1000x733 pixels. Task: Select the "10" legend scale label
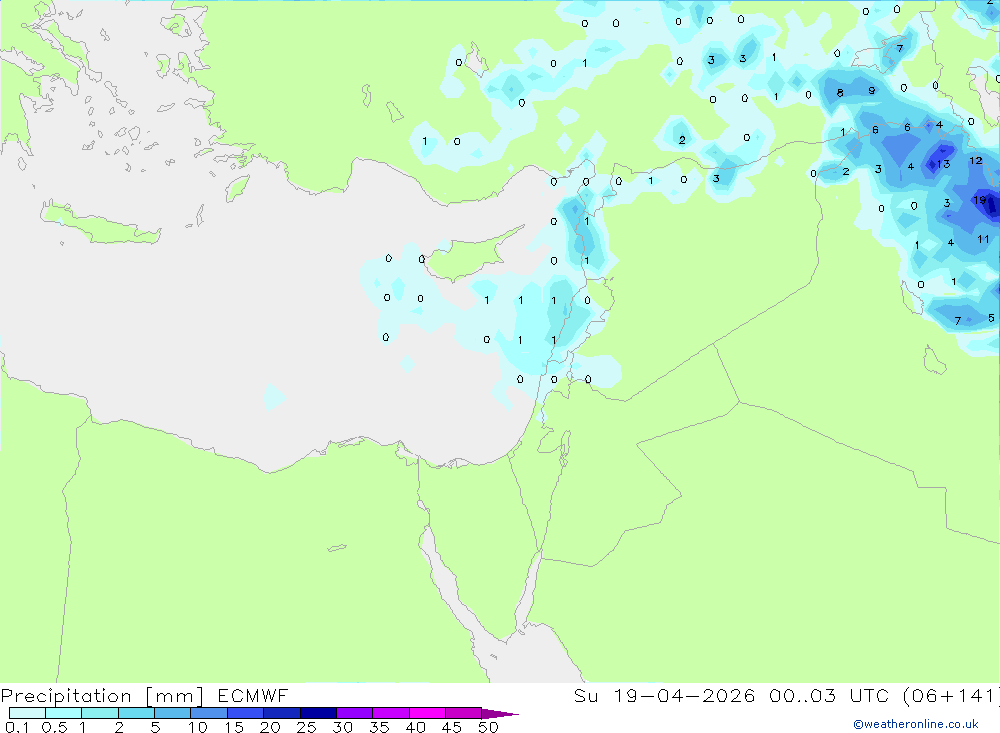tap(197, 727)
